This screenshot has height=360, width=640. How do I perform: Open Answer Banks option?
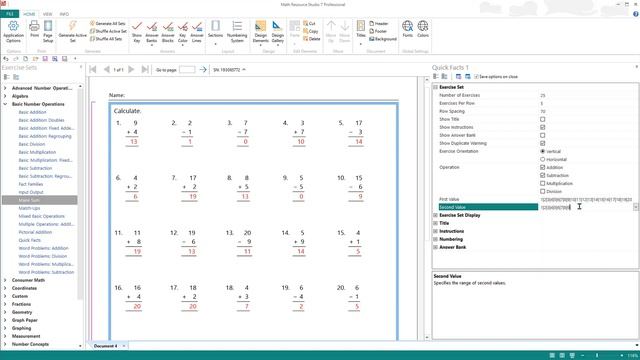pyautogui.click(x=152, y=32)
